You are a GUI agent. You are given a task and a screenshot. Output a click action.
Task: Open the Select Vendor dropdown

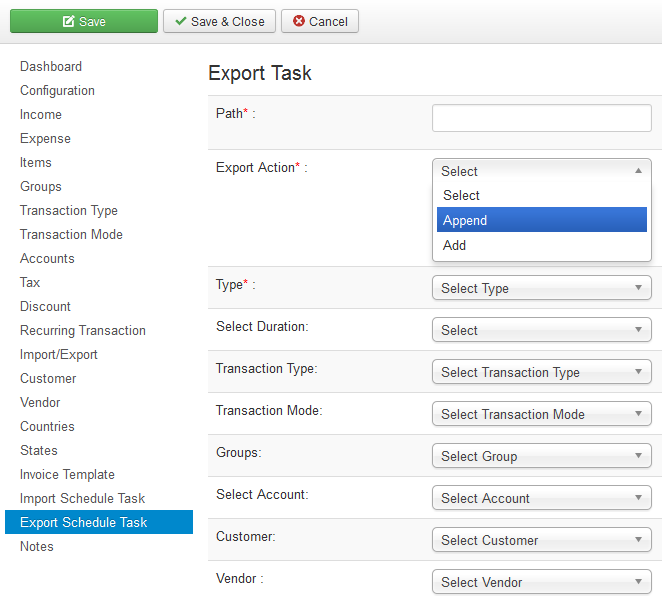click(x=542, y=582)
